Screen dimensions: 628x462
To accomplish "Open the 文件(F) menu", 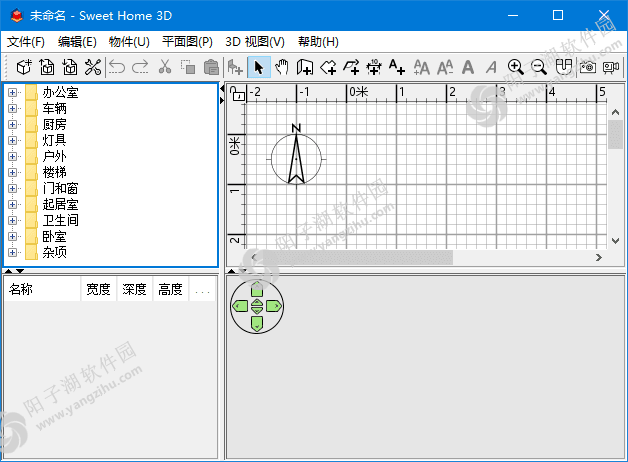I will 26,42.
